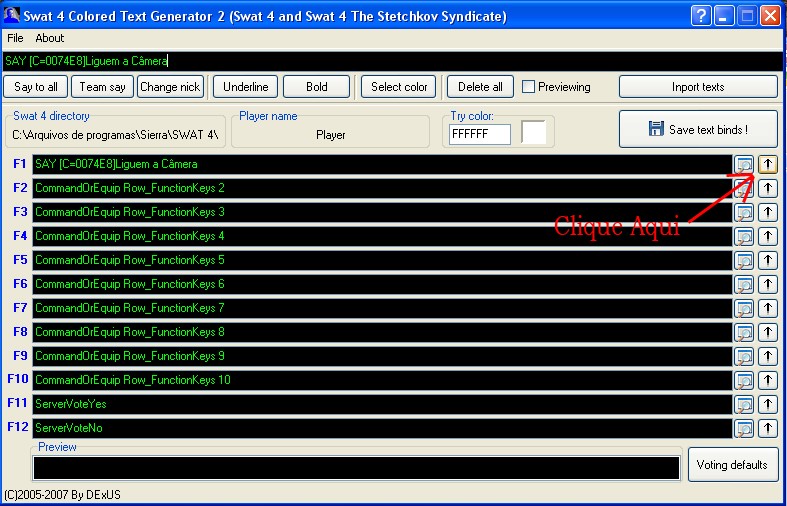This screenshot has width=787, height=506.
Task: Select the F11 ServerVoteYes bind field
Action: pos(382,404)
